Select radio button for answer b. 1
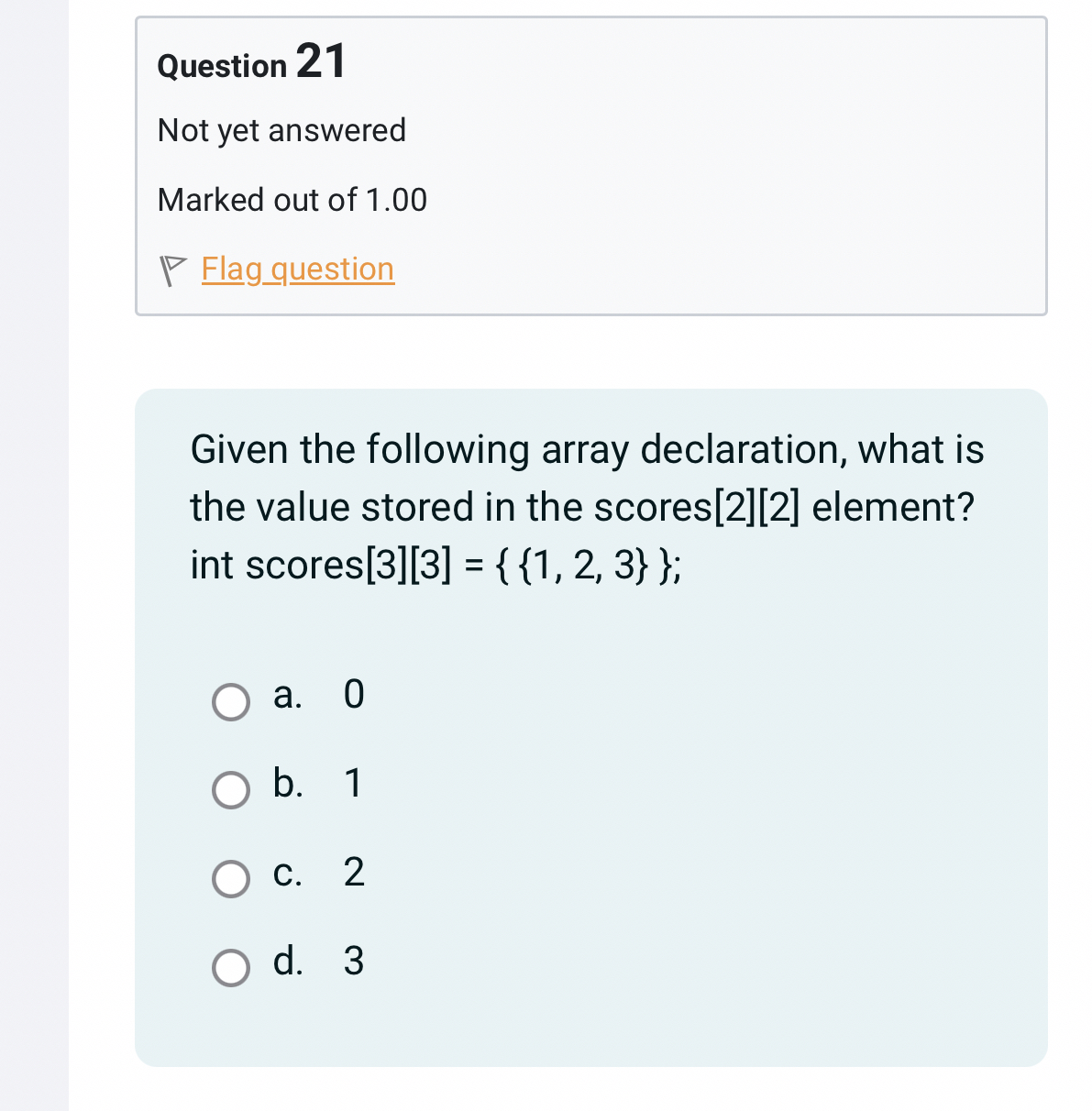Screen dimensions: 1092x1111 pos(231,790)
